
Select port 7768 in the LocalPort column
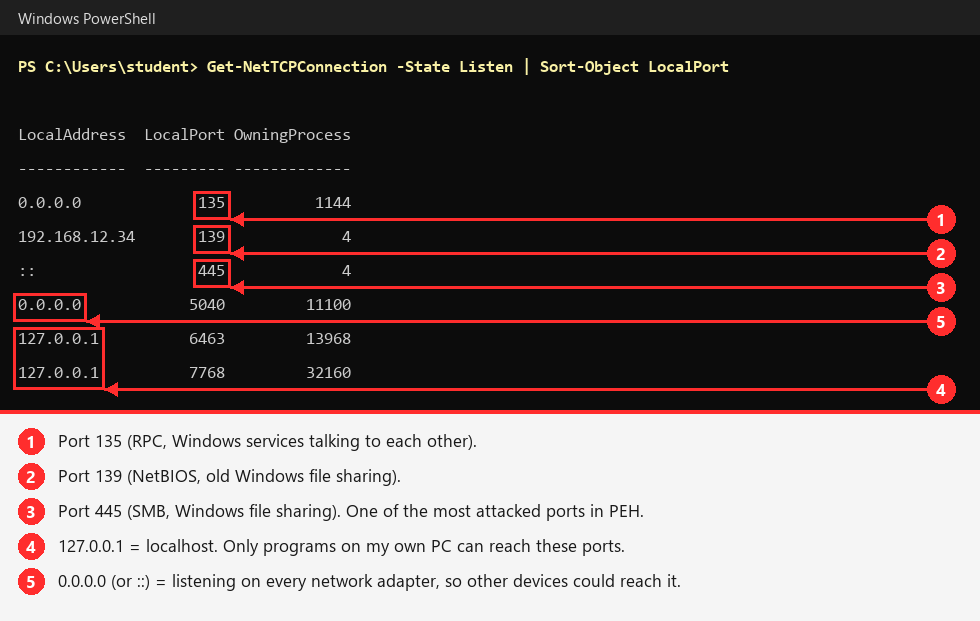tap(207, 373)
